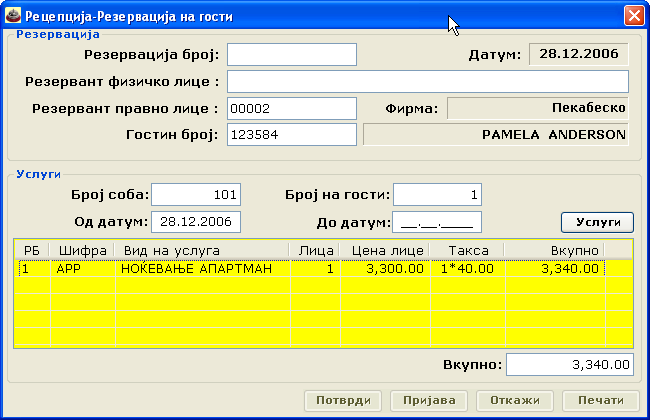Image resolution: width=650 pixels, height=420 pixels.
Task: Click the Резервант физичко лице field
Action: click(x=428, y=81)
